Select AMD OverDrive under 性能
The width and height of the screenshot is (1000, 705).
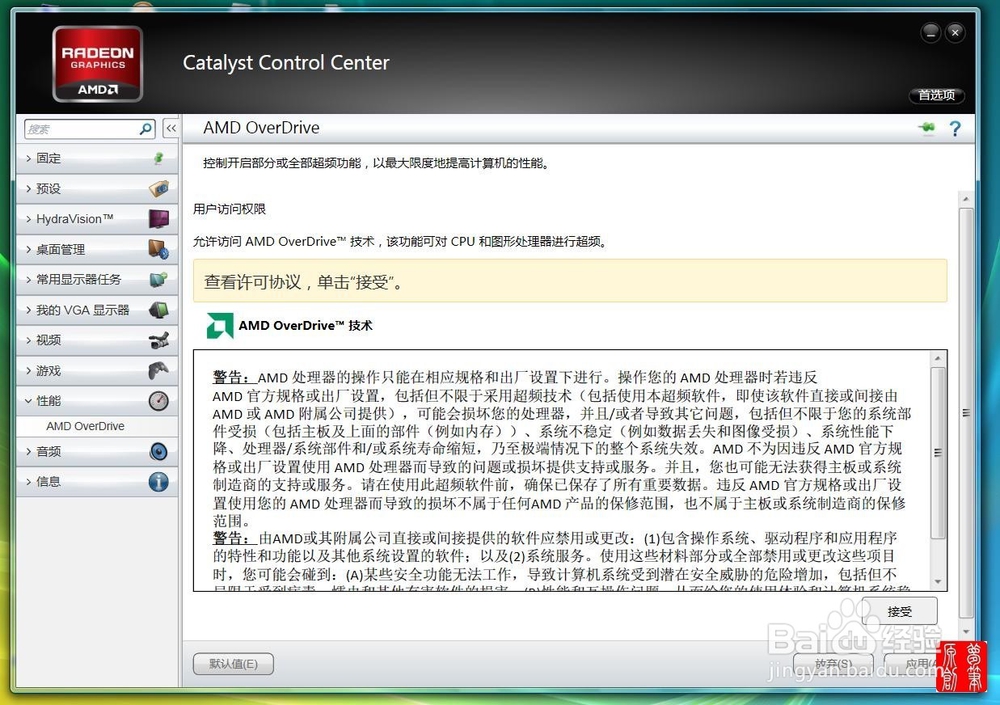pos(85,426)
